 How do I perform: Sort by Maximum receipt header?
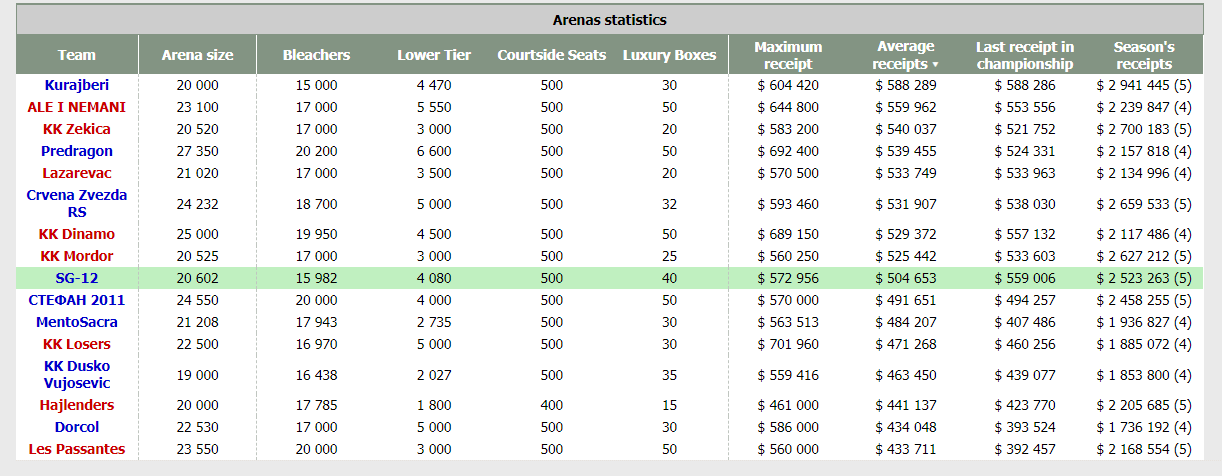pyautogui.click(x=788, y=55)
